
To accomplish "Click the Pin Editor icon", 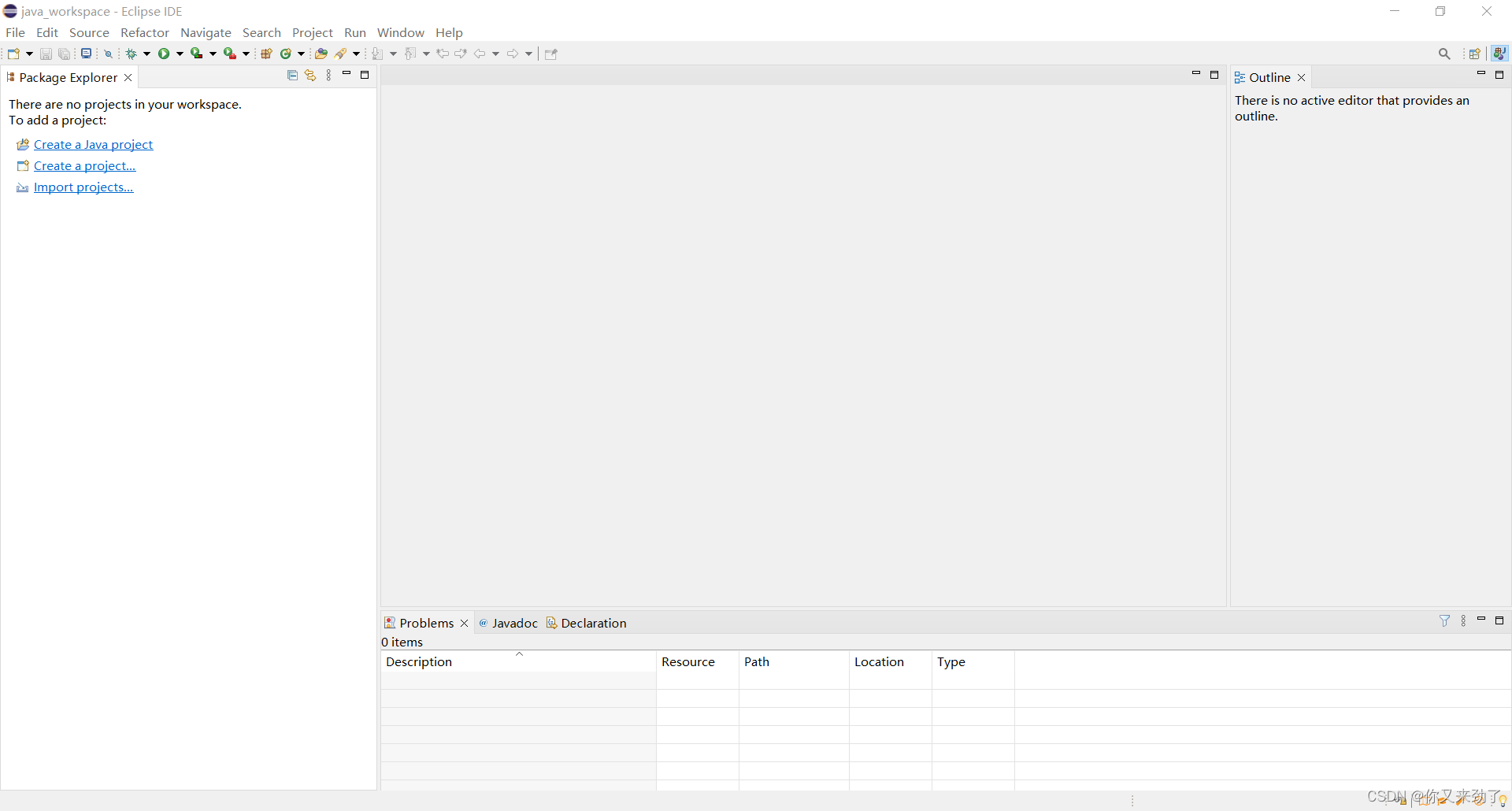I will click(x=551, y=54).
